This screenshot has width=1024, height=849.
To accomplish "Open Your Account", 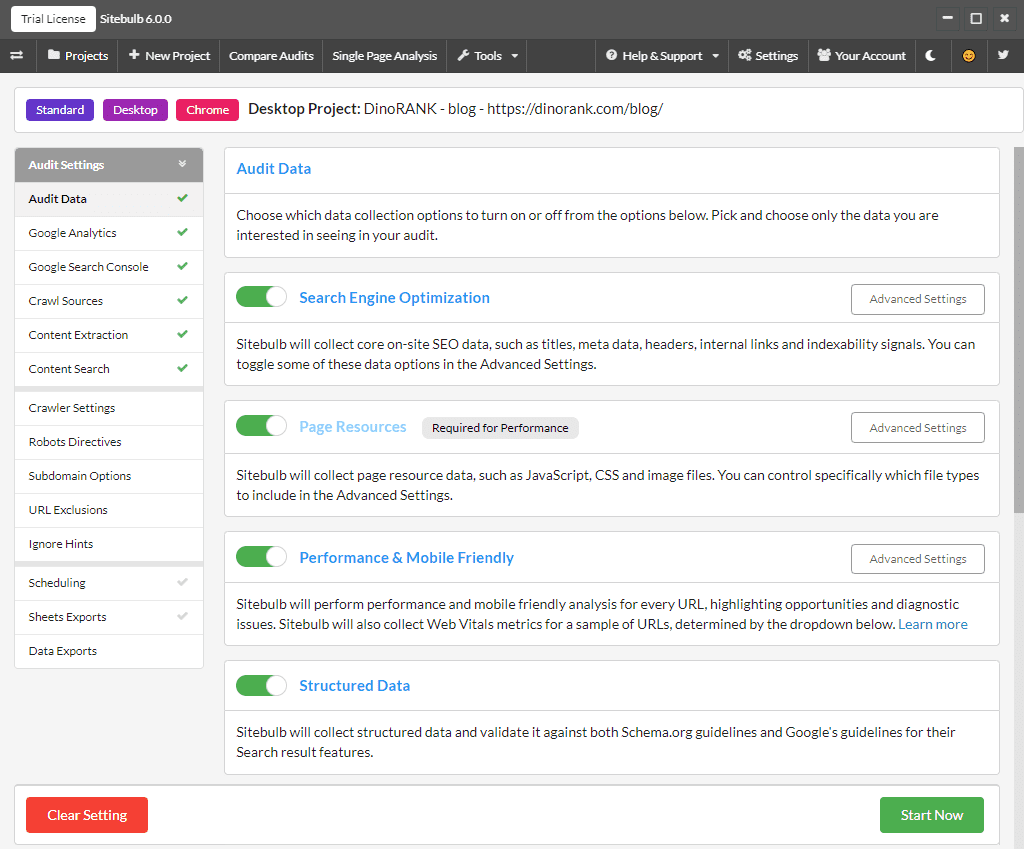I will tap(861, 56).
